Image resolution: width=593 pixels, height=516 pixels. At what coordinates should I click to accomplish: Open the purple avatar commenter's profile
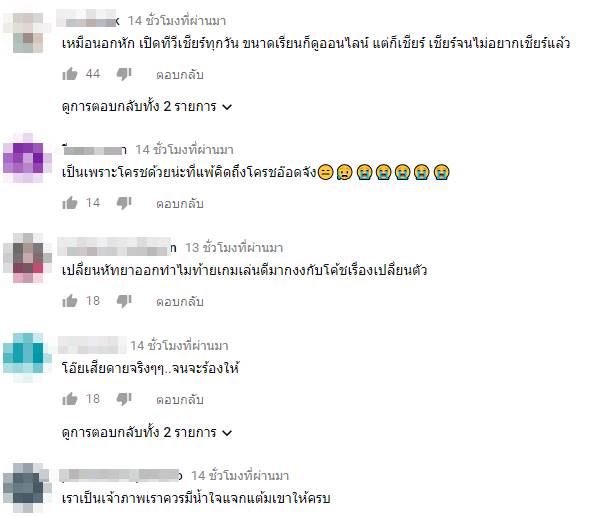(x=27, y=158)
